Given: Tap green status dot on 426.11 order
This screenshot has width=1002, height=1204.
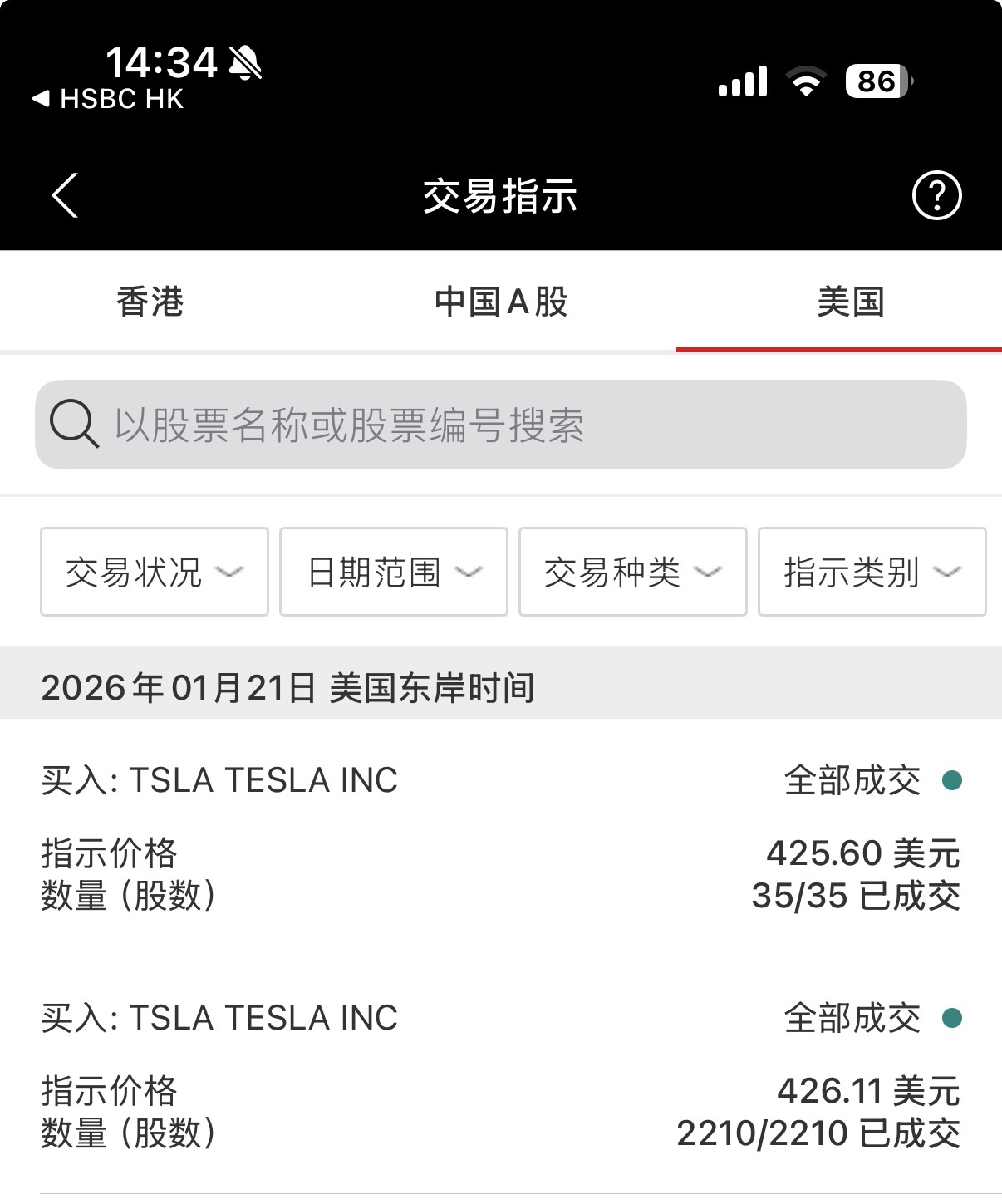Looking at the screenshot, I should click(952, 1018).
